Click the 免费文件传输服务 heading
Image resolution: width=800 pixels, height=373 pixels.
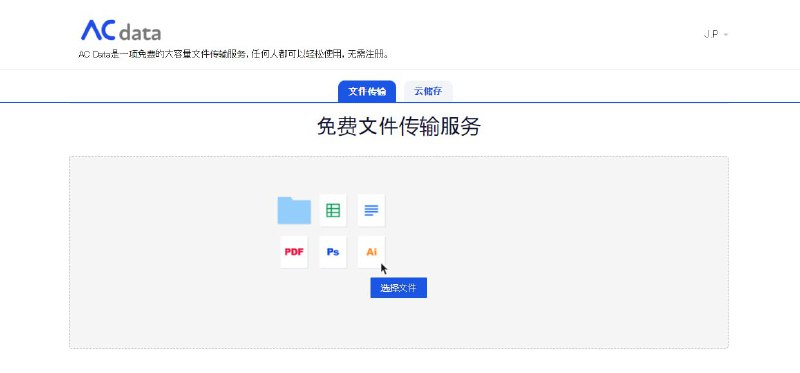pos(398,127)
